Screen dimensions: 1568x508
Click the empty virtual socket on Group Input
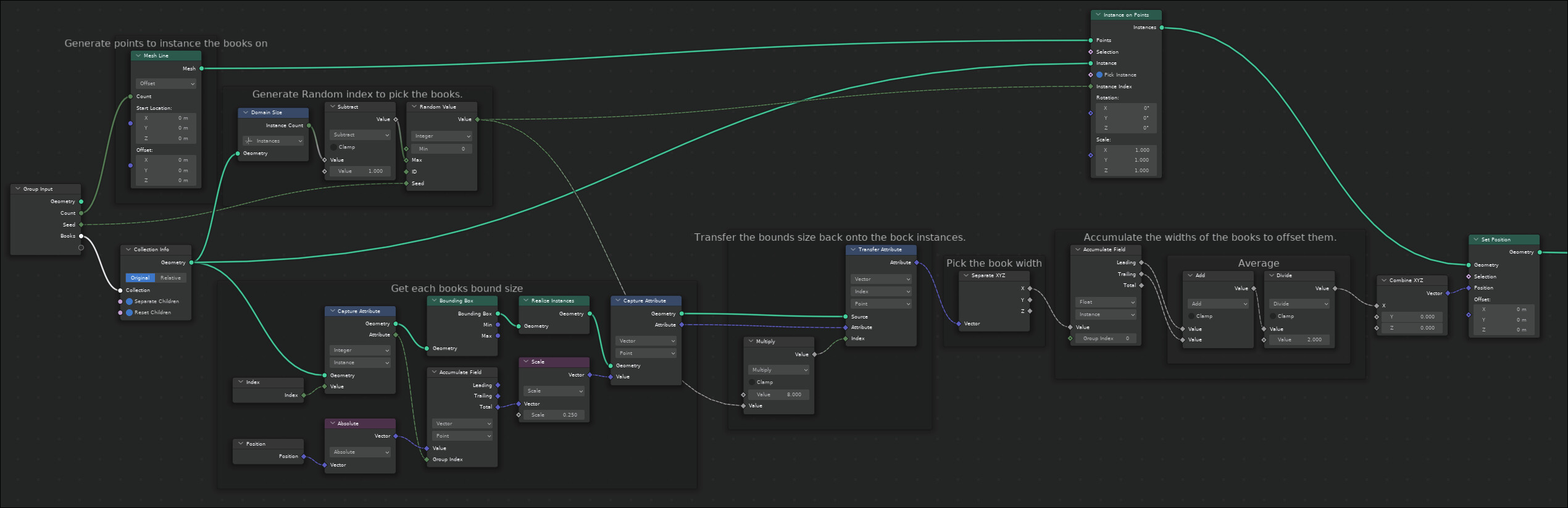[81, 248]
